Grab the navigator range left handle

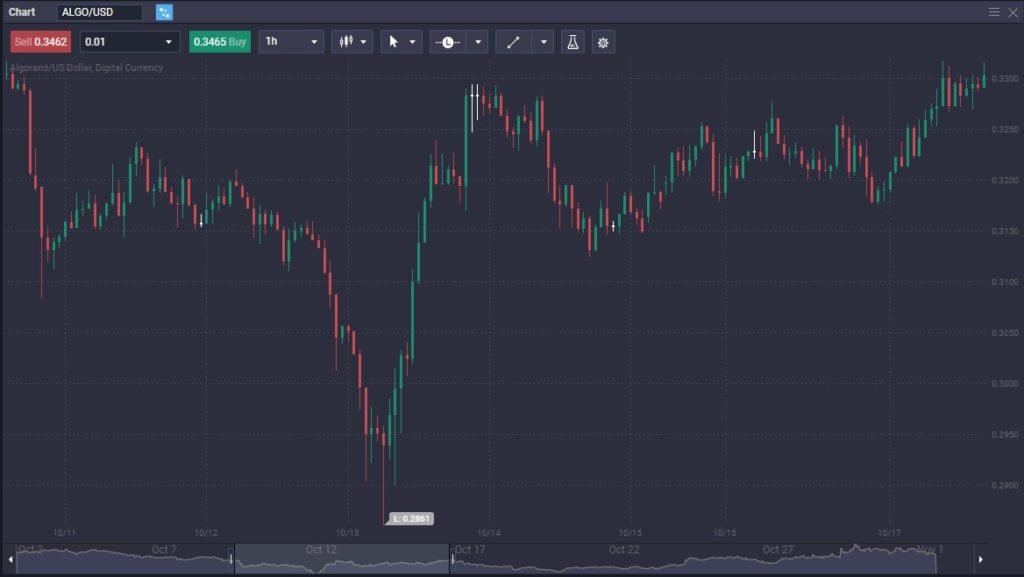(x=233, y=559)
